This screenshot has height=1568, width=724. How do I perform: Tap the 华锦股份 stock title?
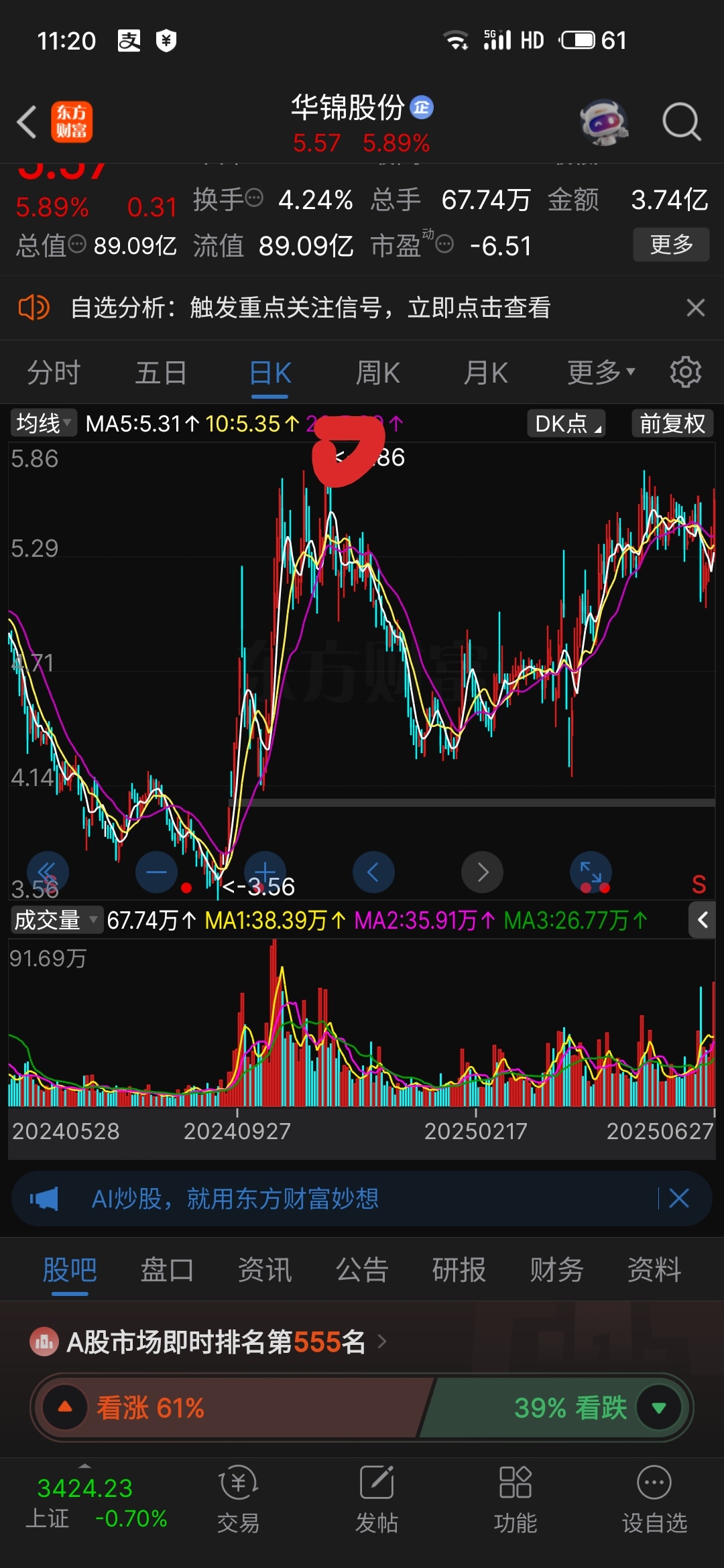(x=347, y=107)
